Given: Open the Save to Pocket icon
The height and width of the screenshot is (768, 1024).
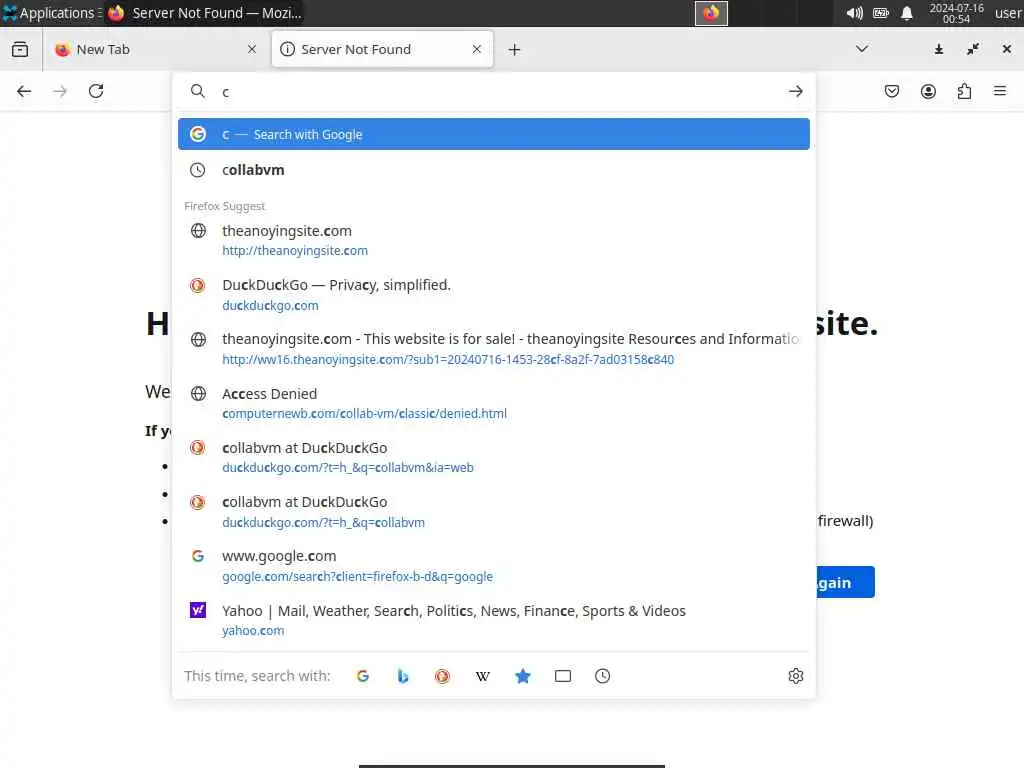Looking at the screenshot, I should 892,91.
